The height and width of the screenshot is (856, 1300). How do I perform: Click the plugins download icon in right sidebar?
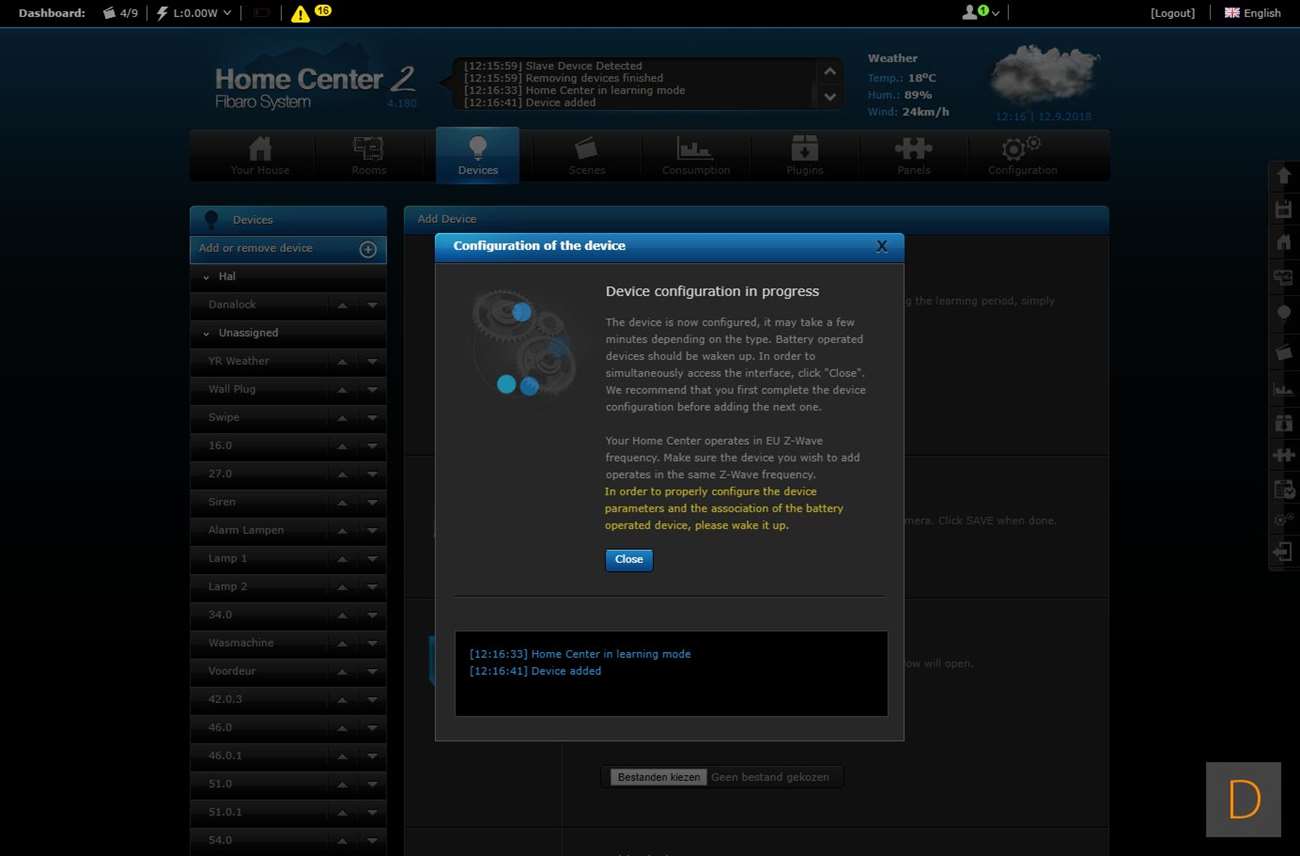pyautogui.click(x=1284, y=422)
